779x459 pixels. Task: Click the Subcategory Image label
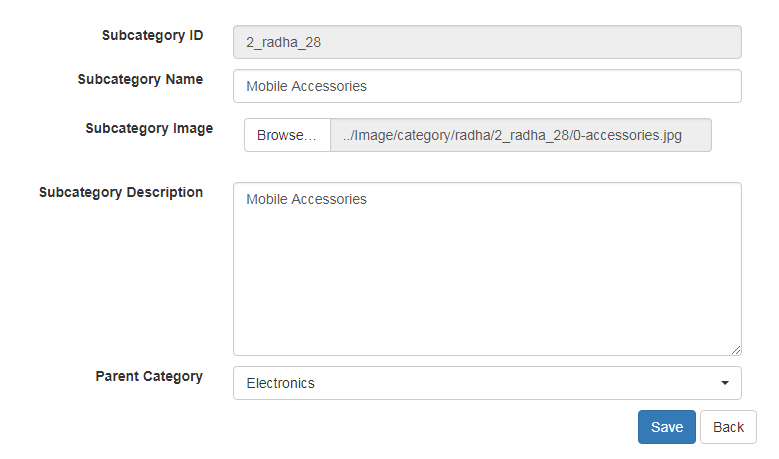coord(149,128)
